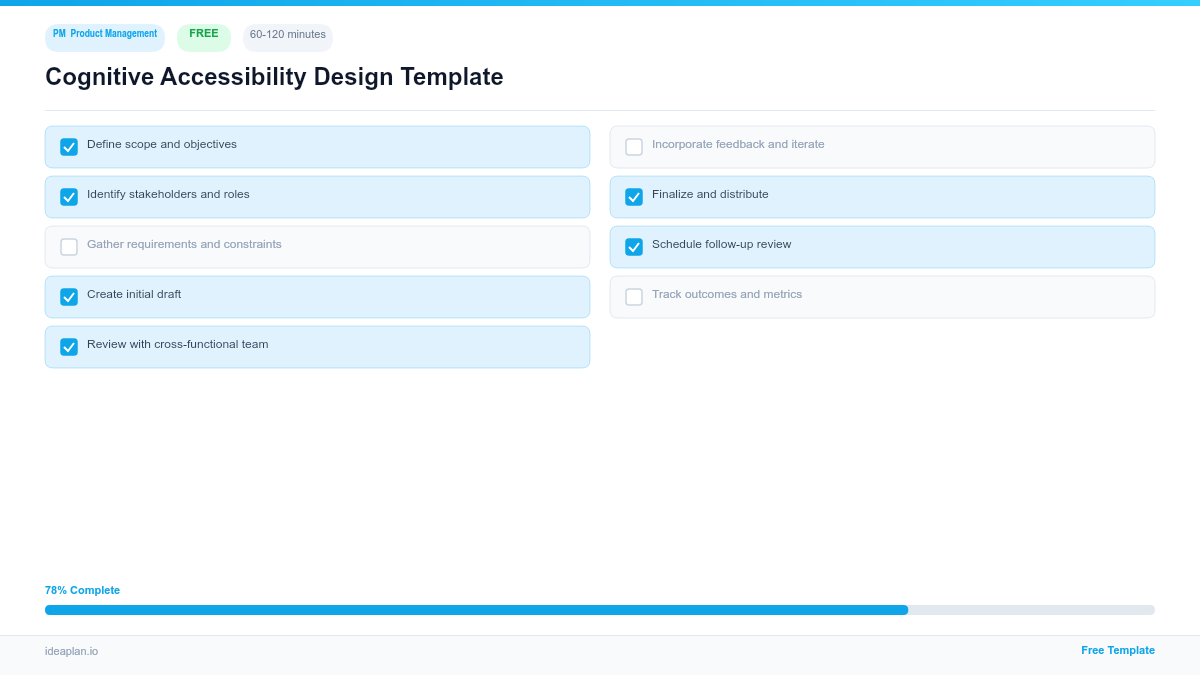Click the 60-120 minutes badge
This screenshot has height=675, width=1200.
288,37
